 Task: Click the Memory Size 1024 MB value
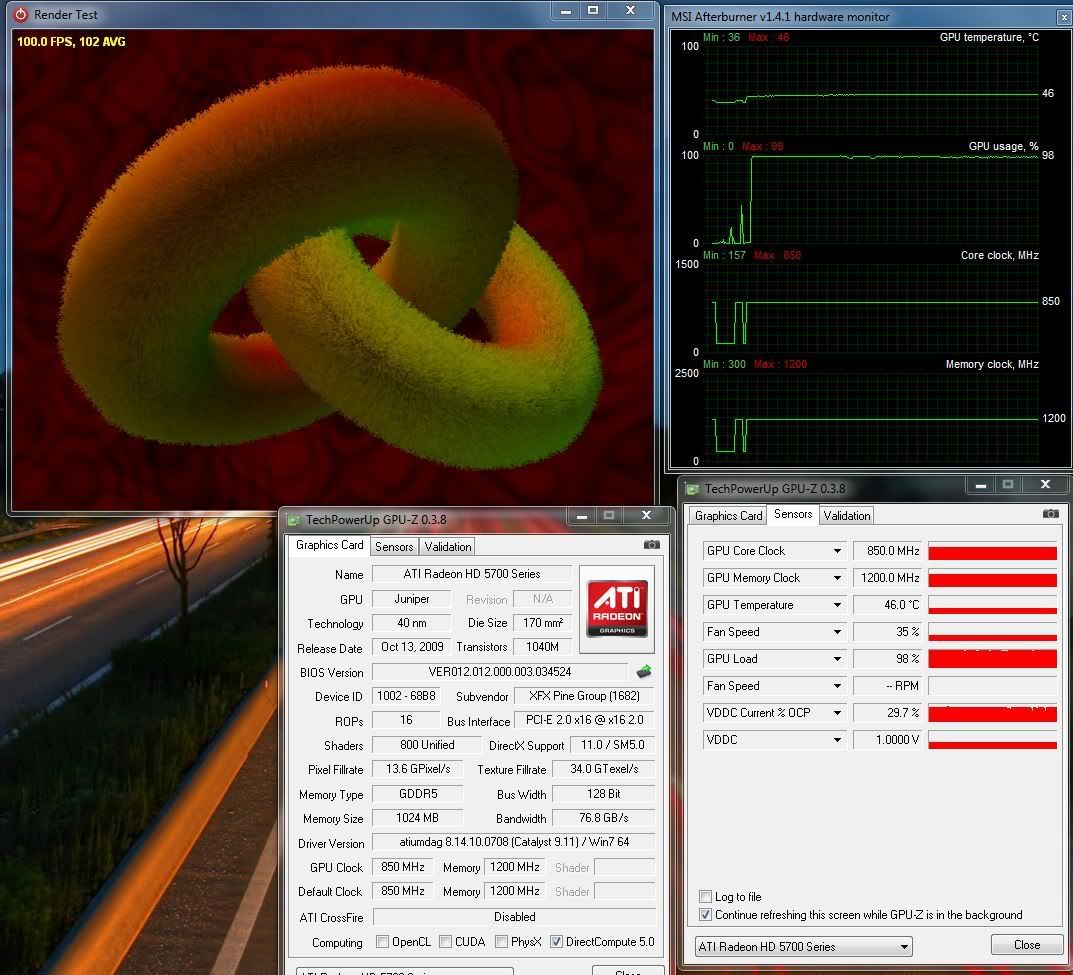point(417,818)
